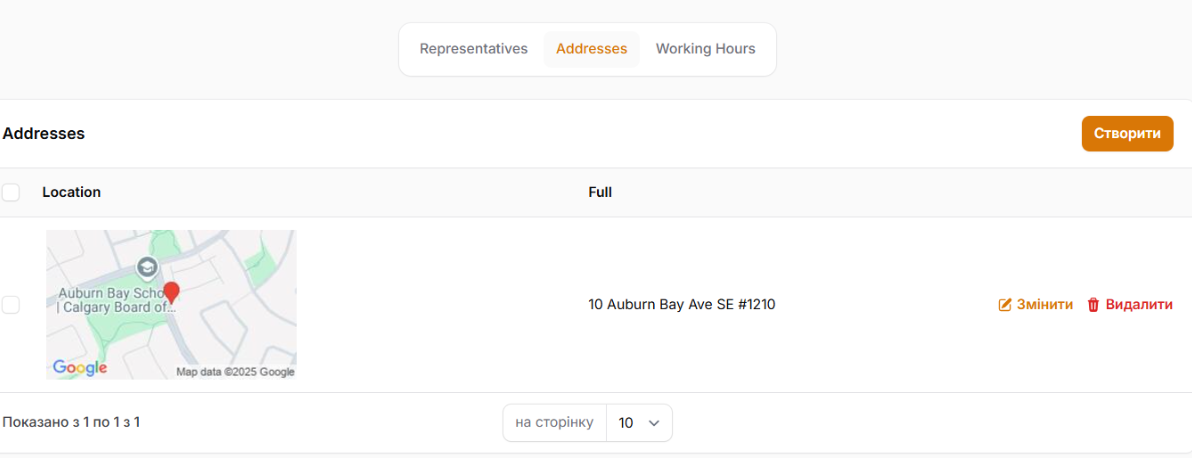Select the Addresses tab
1192x470 pixels.
tap(591, 49)
